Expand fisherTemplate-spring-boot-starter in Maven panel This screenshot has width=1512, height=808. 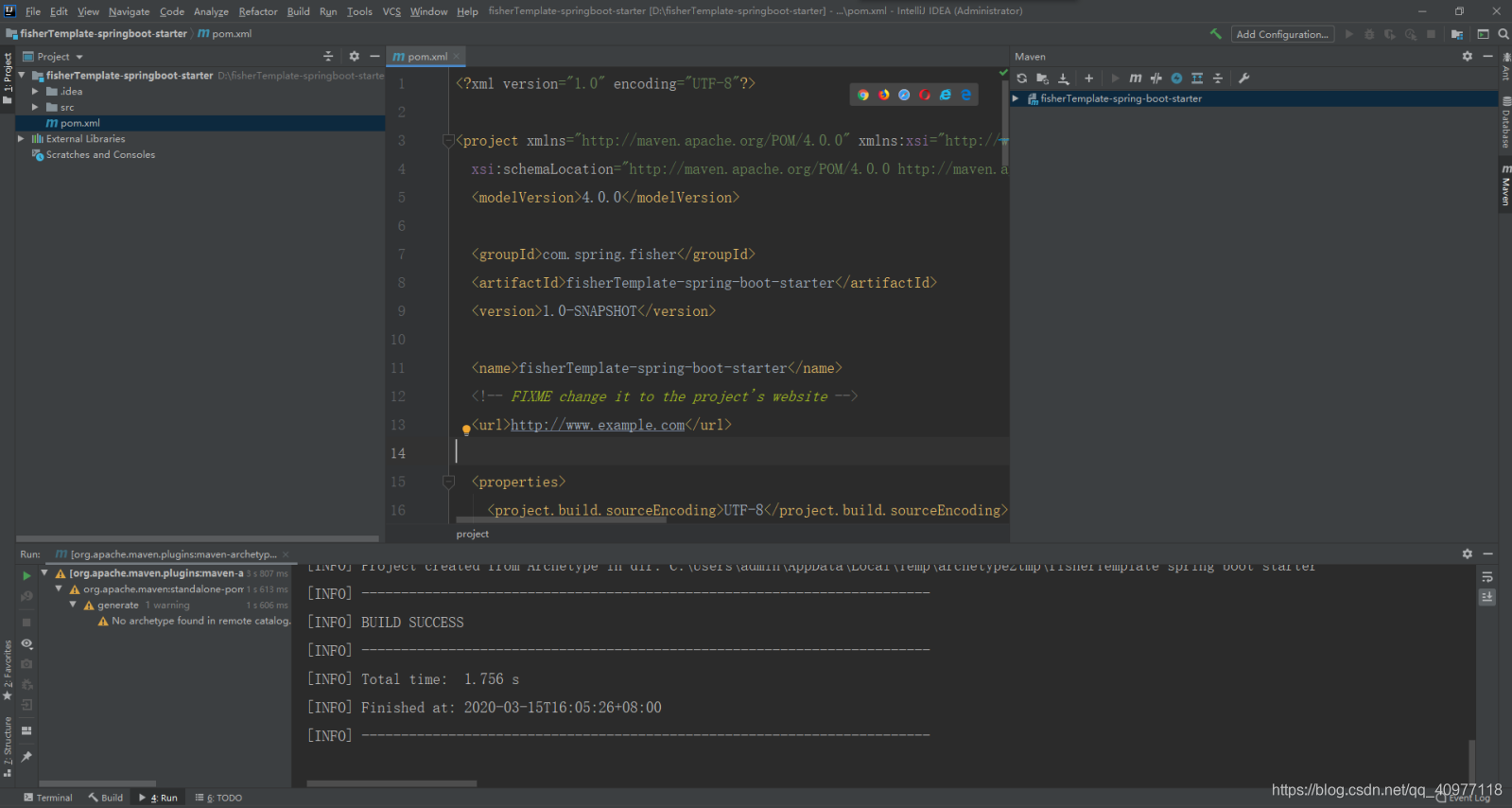[x=1016, y=98]
